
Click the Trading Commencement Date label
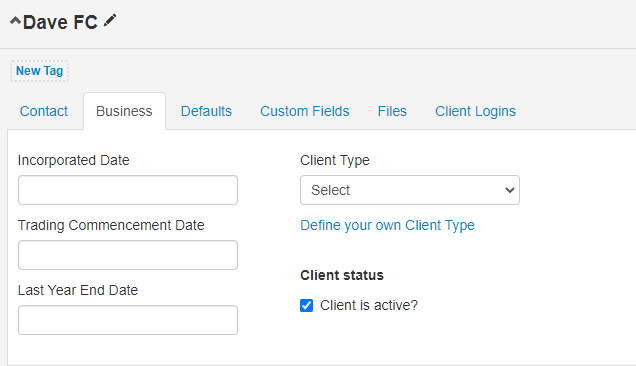(111, 225)
